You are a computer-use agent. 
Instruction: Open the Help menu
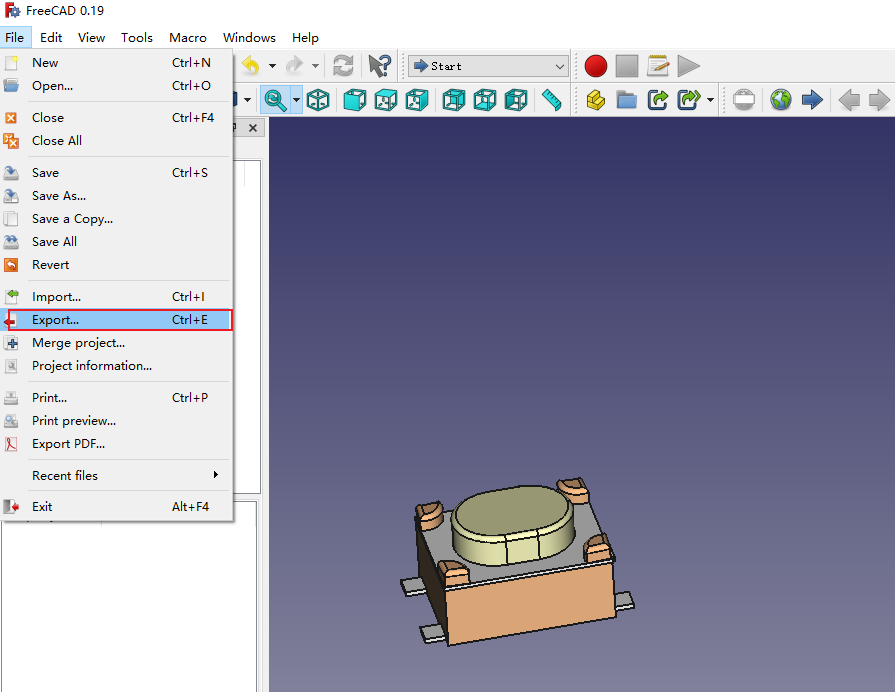[x=305, y=38]
